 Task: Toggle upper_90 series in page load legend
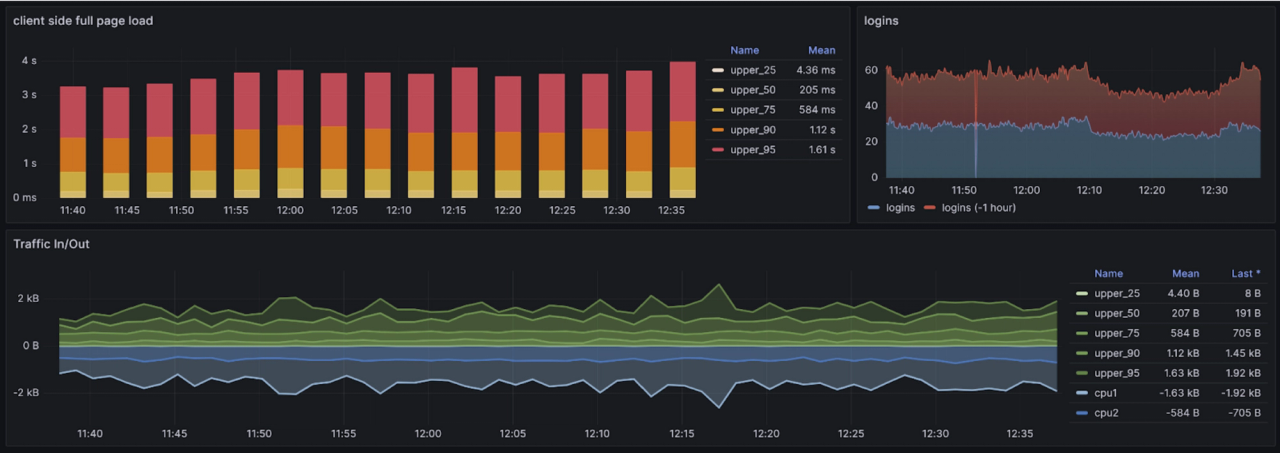[752, 130]
